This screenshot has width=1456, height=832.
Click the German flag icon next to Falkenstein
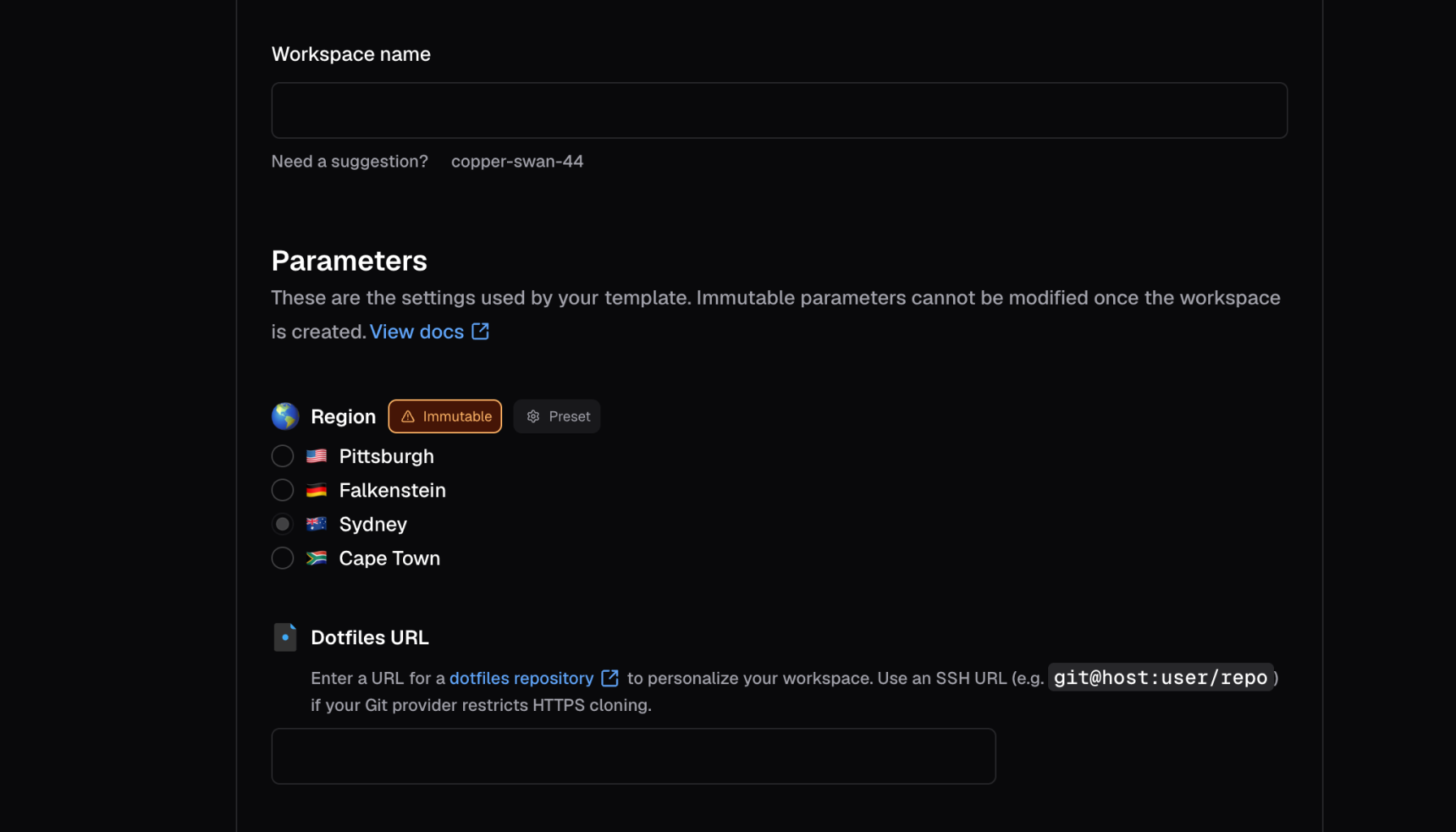click(317, 491)
